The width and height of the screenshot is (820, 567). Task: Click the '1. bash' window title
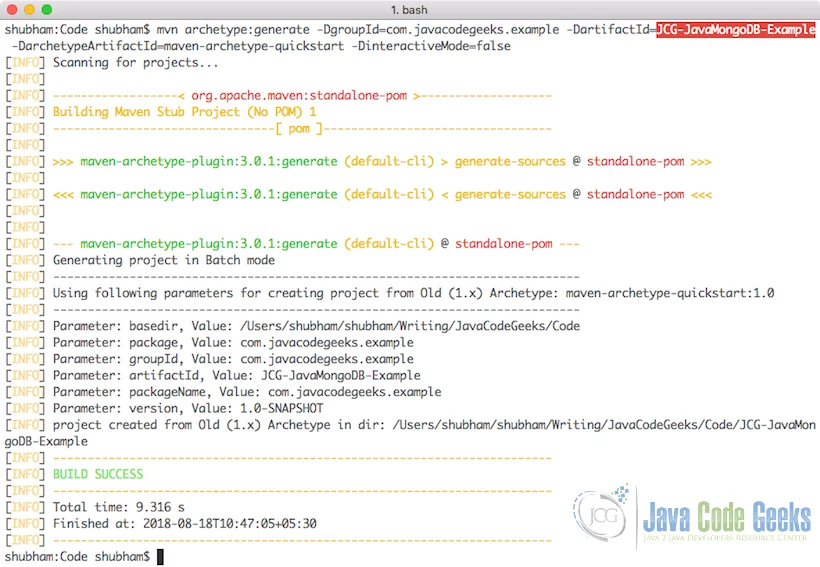(409, 10)
